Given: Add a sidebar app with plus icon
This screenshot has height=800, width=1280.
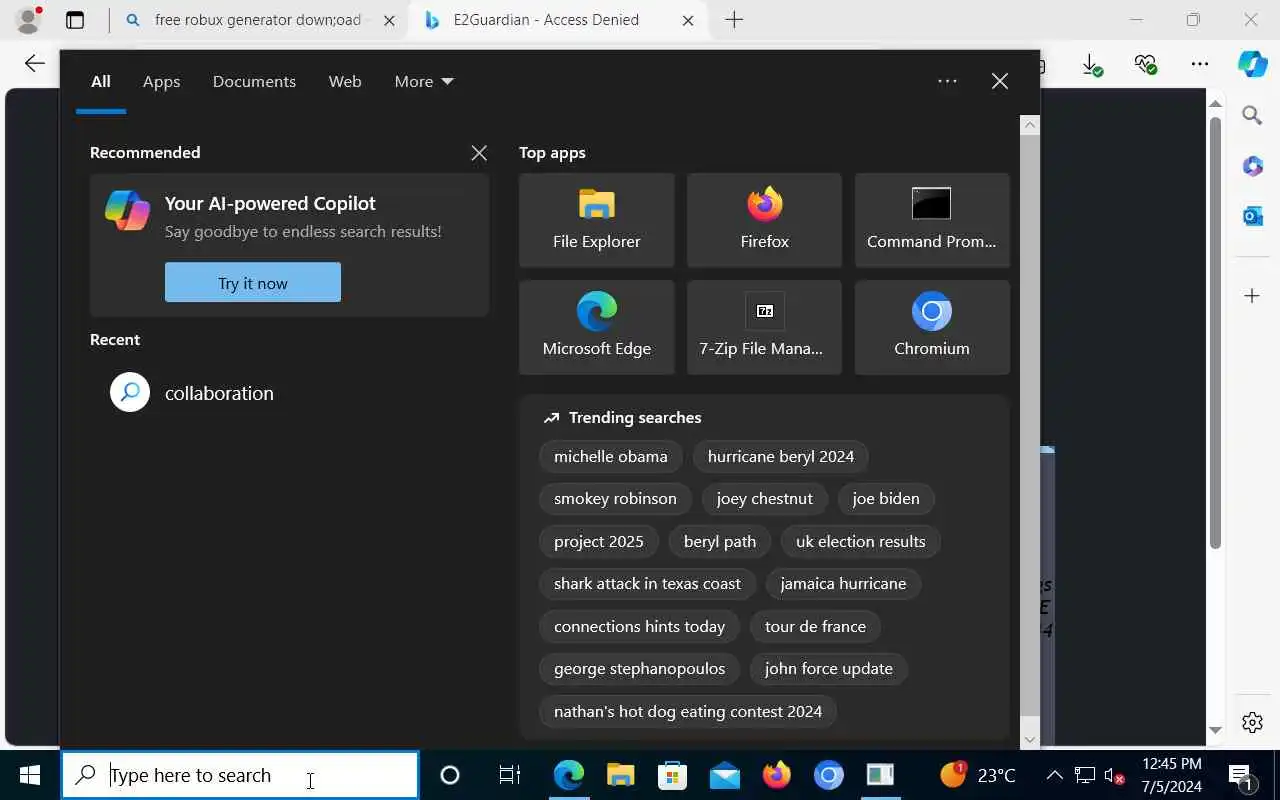Looking at the screenshot, I should click(x=1252, y=296).
